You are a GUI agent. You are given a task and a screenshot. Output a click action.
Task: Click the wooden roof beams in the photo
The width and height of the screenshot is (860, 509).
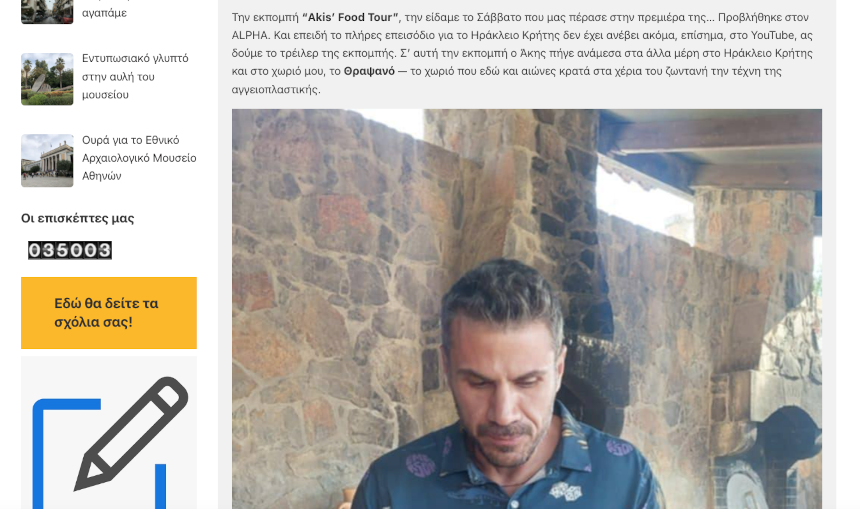pos(713,148)
